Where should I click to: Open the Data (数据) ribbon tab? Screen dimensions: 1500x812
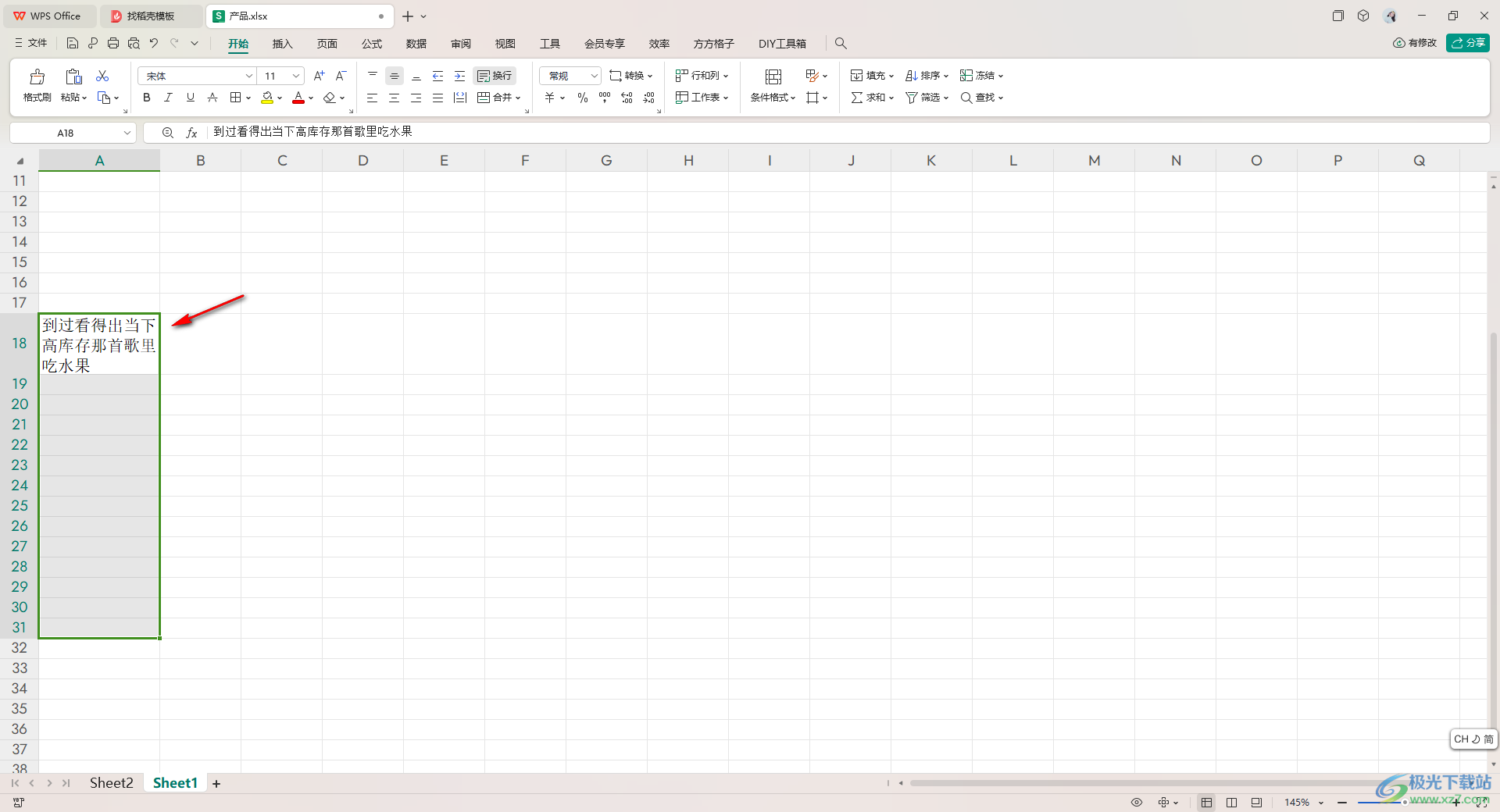[x=416, y=44]
